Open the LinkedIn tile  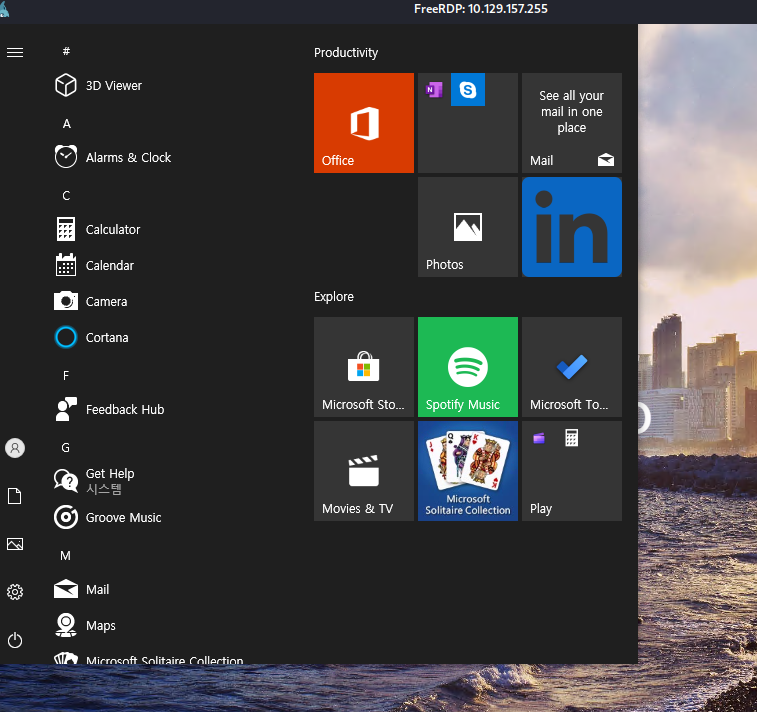tap(572, 227)
